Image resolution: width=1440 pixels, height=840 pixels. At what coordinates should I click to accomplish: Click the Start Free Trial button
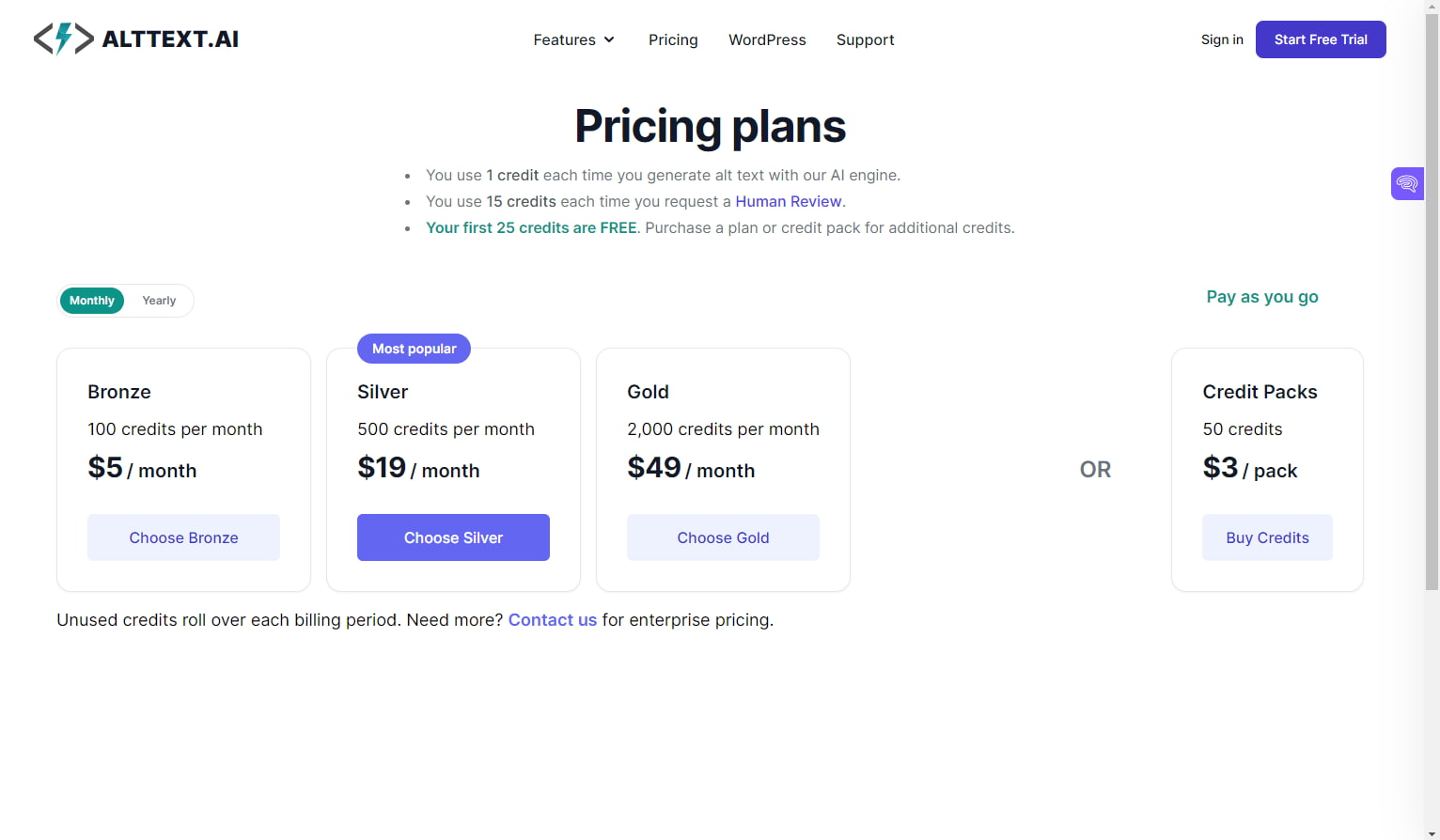pos(1321,39)
